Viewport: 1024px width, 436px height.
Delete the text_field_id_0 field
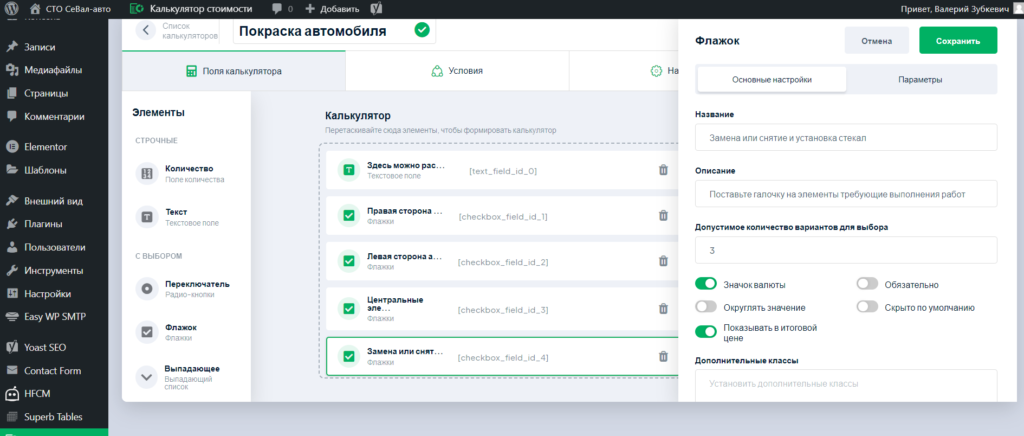click(663, 170)
